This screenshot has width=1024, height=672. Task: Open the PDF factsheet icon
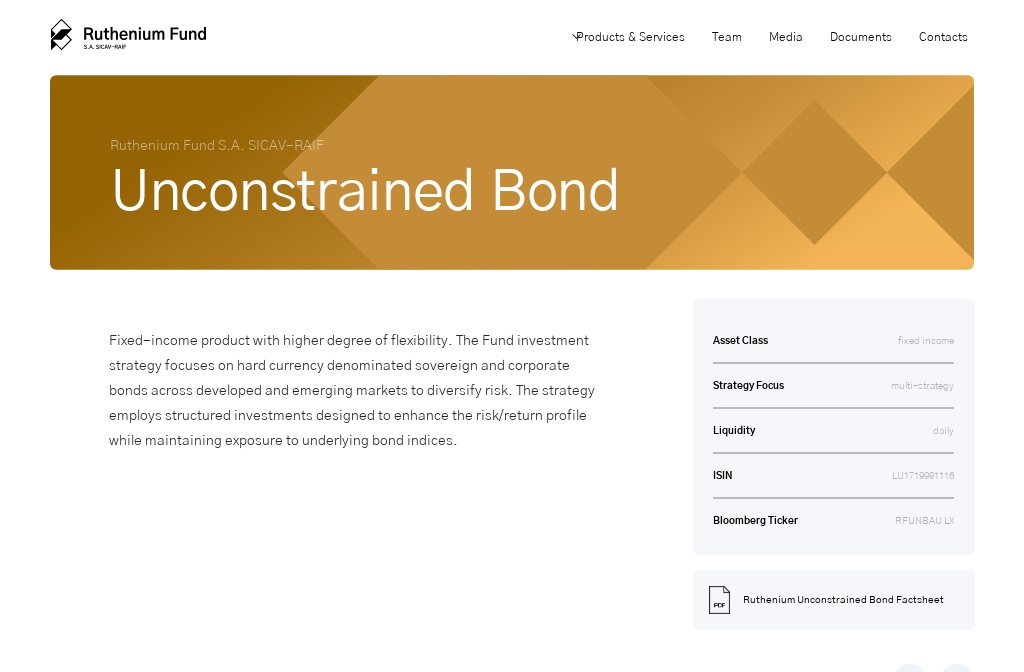pyautogui.click(x=719, y=599)
